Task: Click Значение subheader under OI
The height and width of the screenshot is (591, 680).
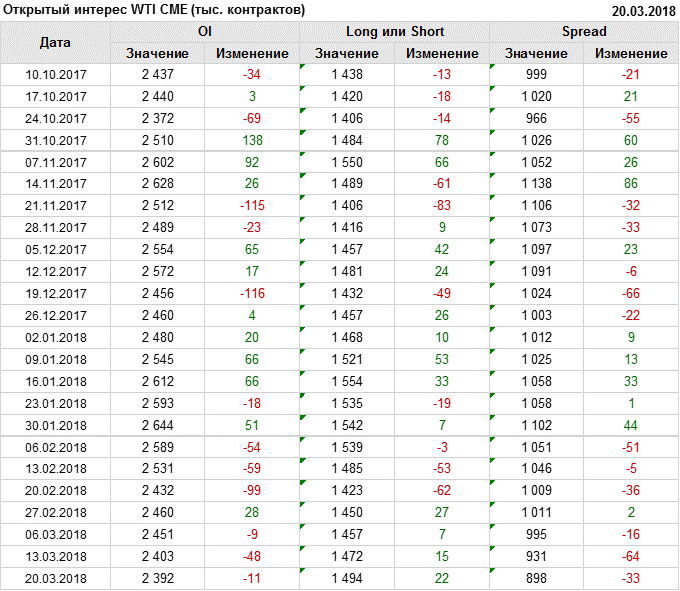Action: [157, 53]
